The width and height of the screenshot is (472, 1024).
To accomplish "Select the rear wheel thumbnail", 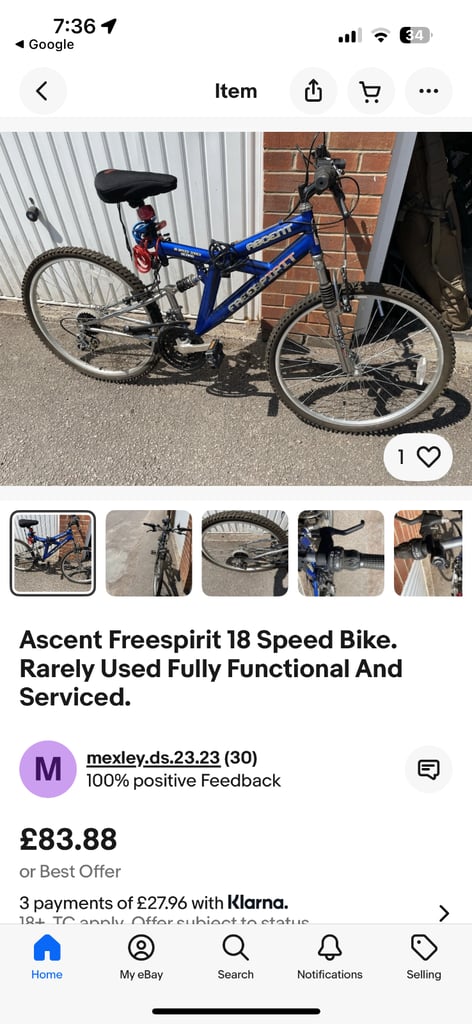I will [245, 553].
